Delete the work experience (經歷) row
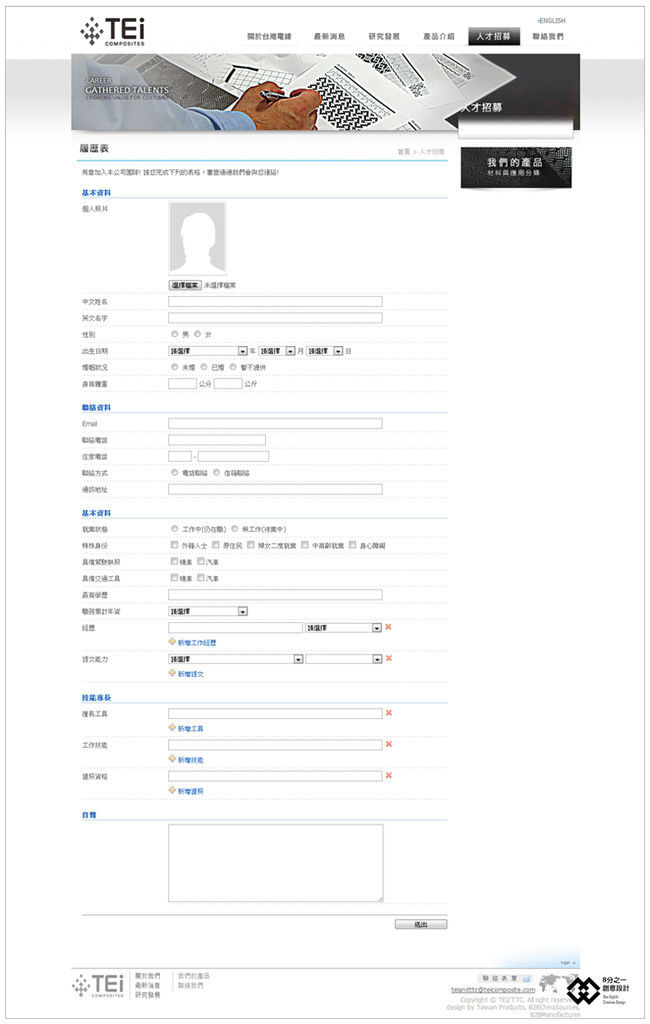This screenshot has width=650, height=1024. pos(388,627)
